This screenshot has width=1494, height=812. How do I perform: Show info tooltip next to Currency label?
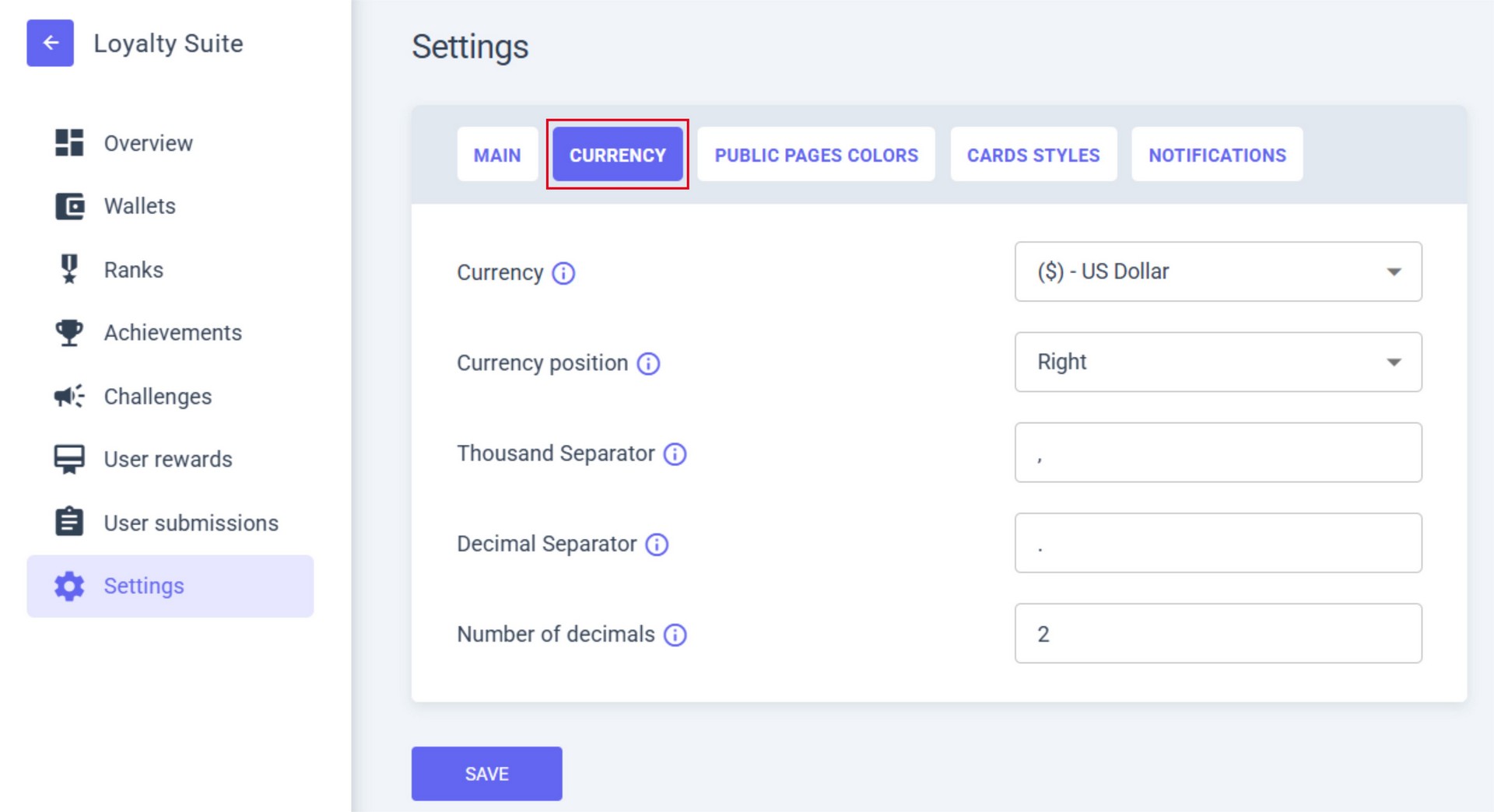(x=563, y=273)
